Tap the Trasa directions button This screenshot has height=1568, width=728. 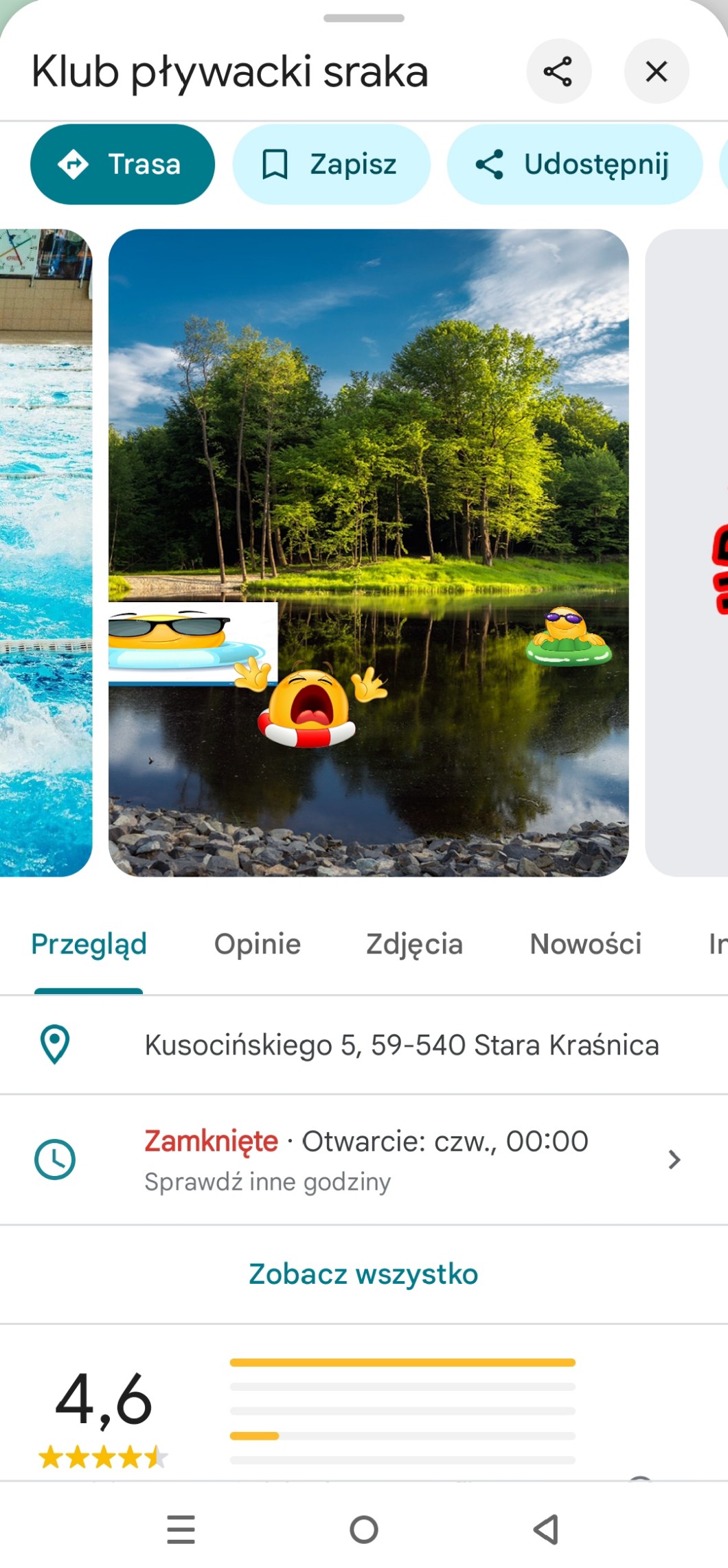click(x=123, y=164)
